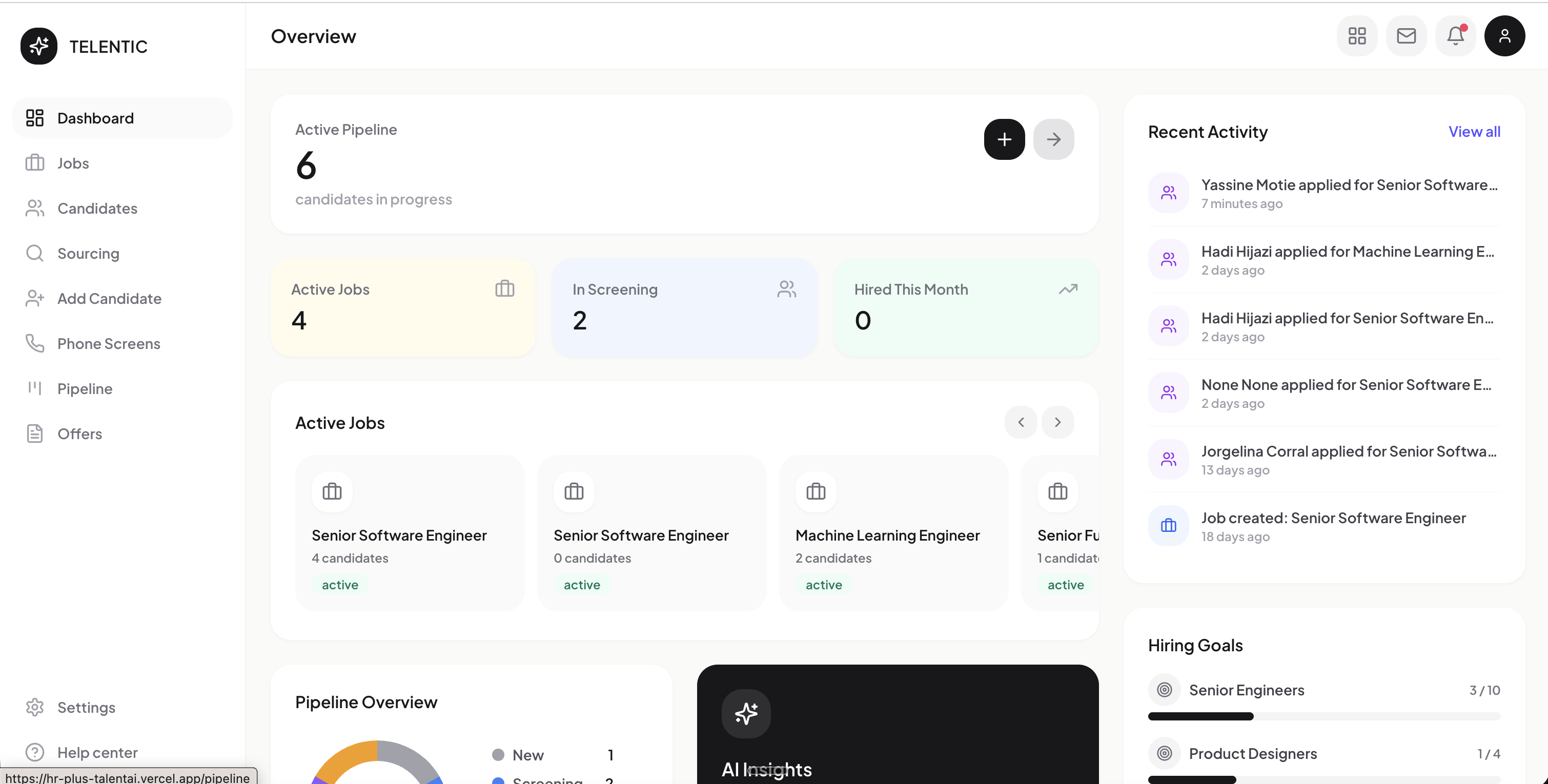Show next Active Jobs with right chevron

point(1057,422)
